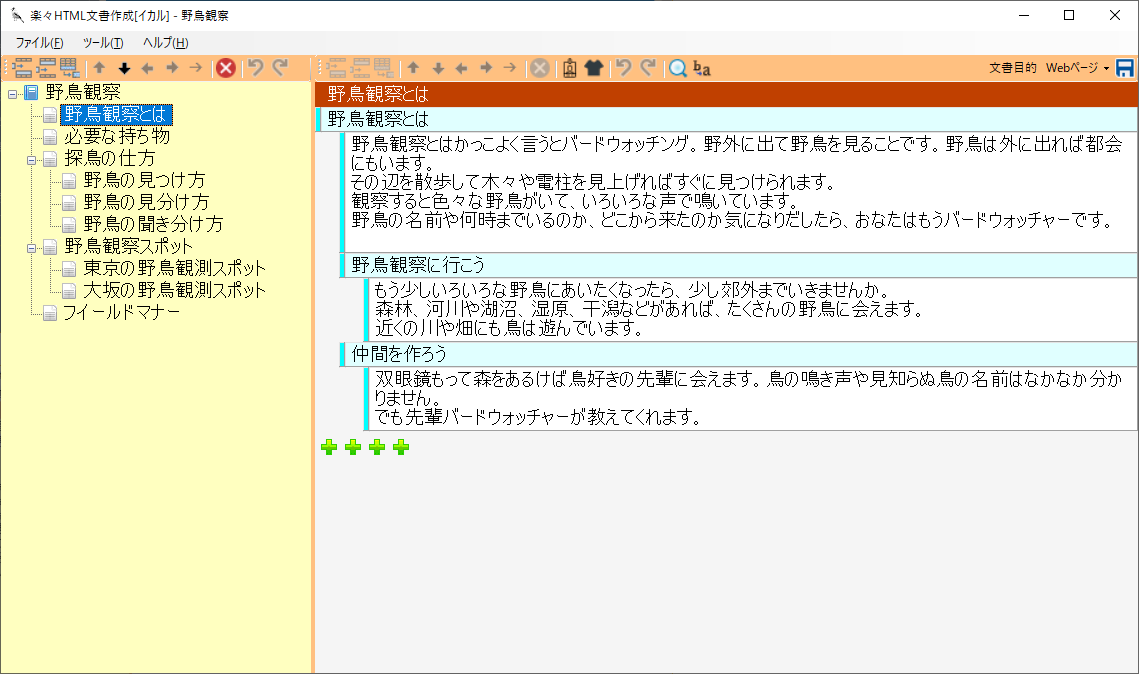Select フィールドマナー in the tree

pos(121,312)
